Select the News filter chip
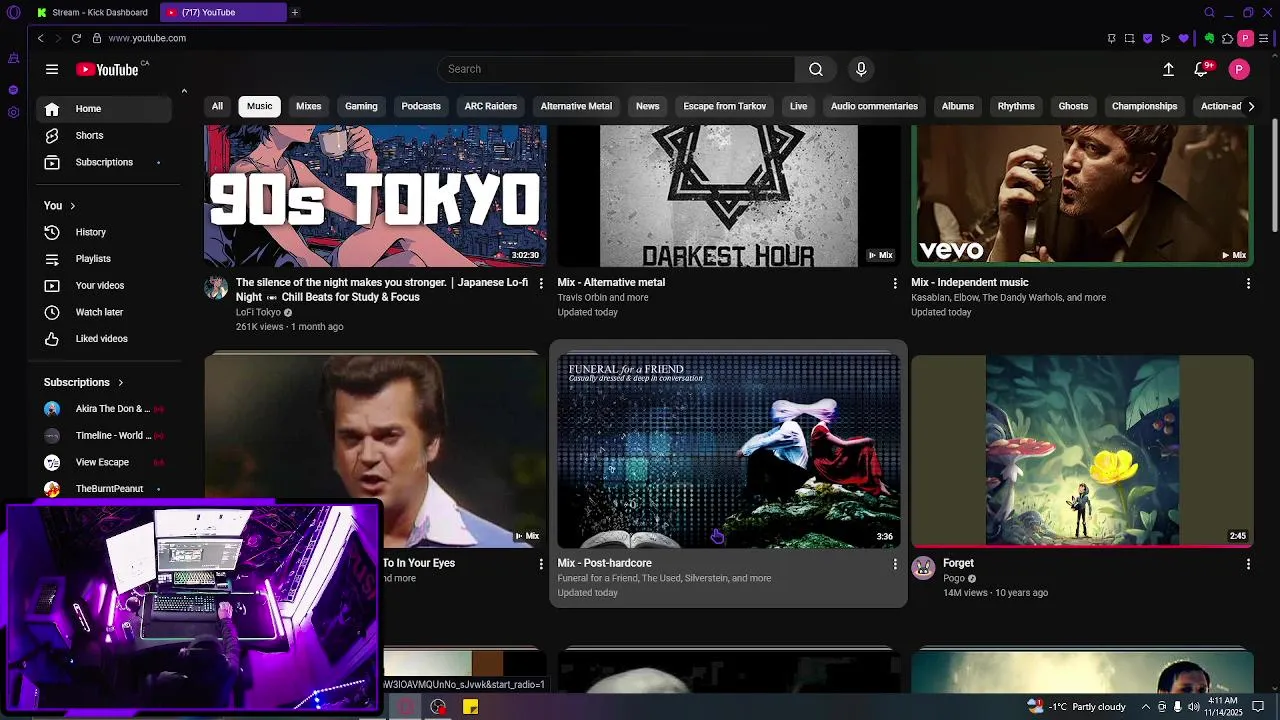 coord(648,106)
